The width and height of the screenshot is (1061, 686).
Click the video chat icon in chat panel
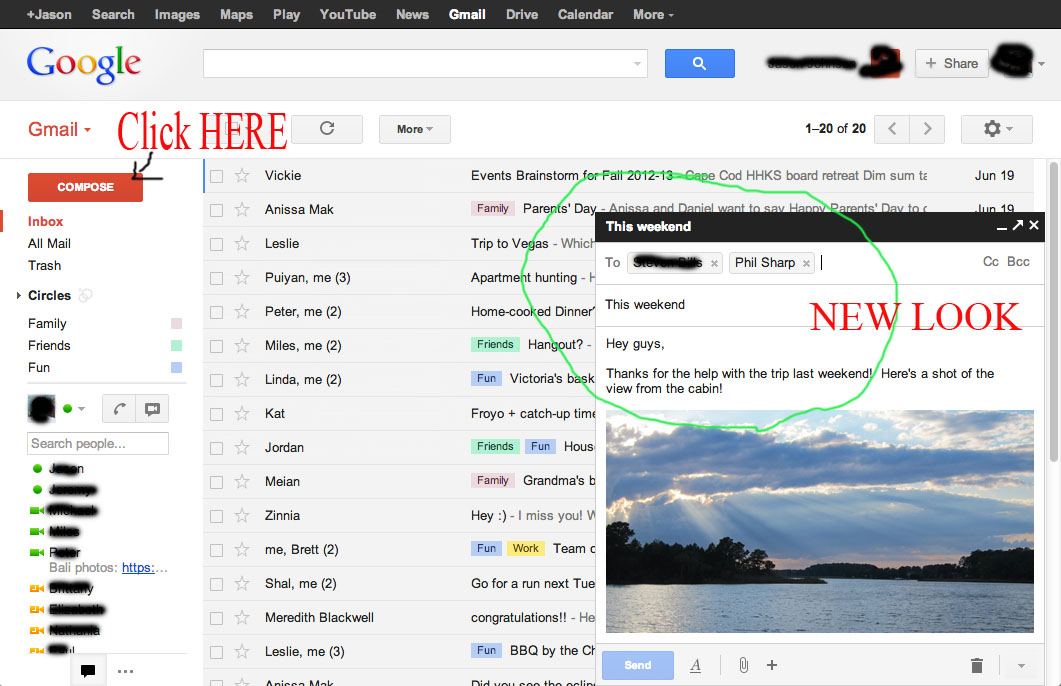tap(152, 409)
